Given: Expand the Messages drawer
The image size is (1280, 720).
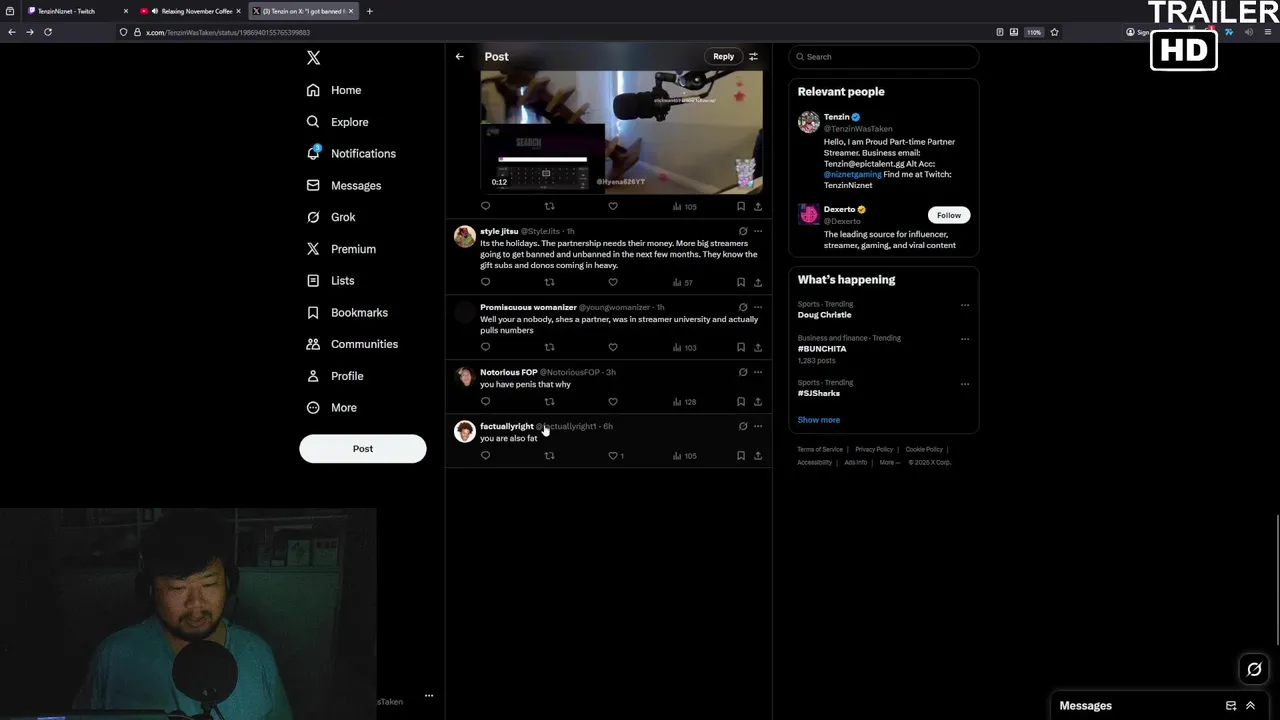Looking at the screenshot, I should point(1250,706).
